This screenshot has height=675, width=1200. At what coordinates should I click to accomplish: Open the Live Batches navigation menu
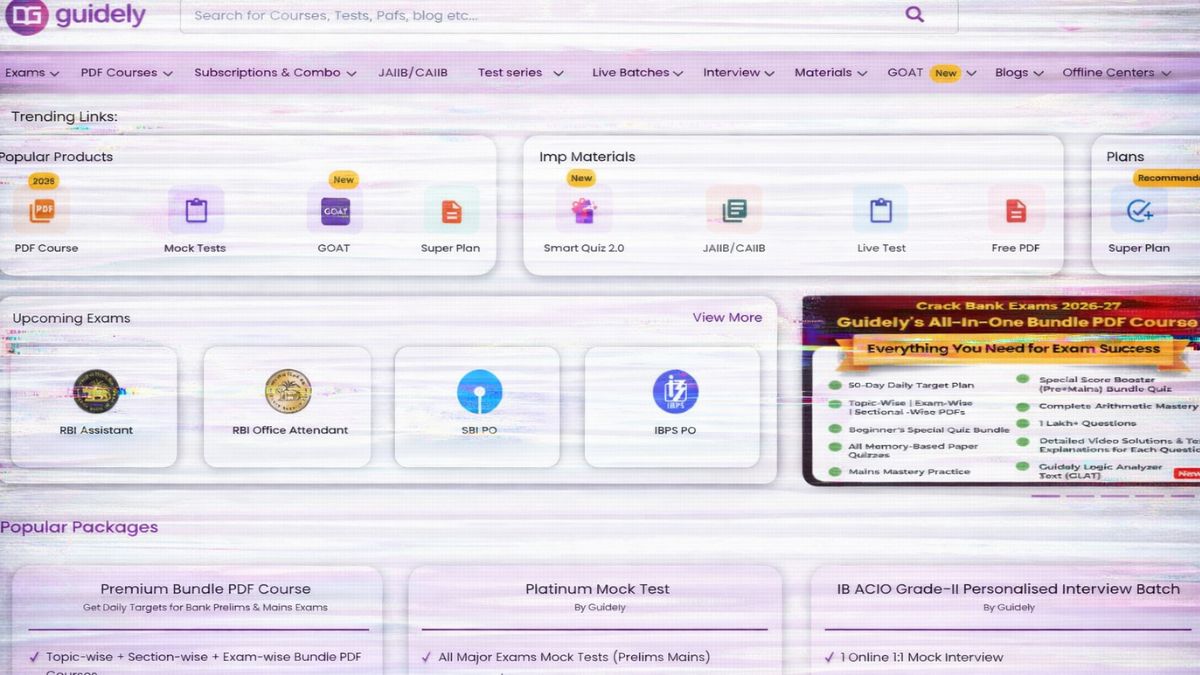(x=630, y=72)
